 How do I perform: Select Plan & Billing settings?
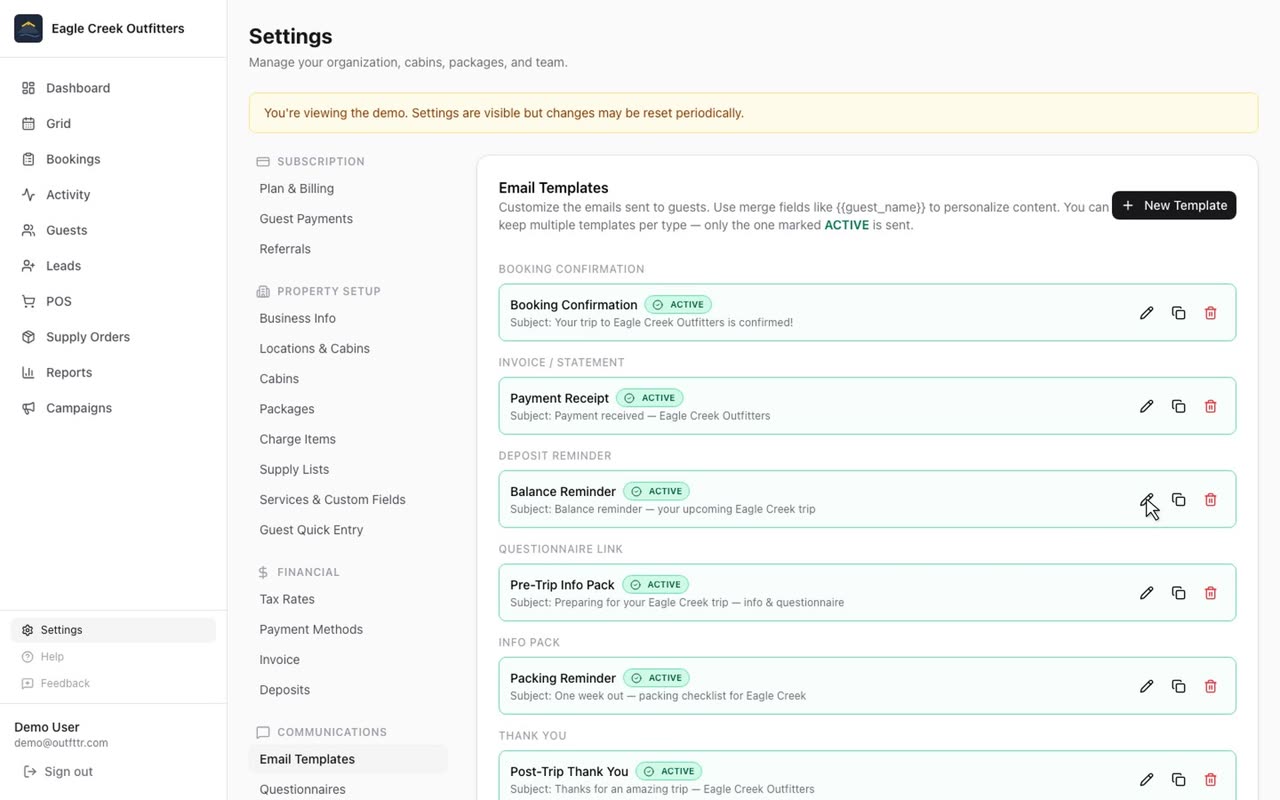point(348,188)
